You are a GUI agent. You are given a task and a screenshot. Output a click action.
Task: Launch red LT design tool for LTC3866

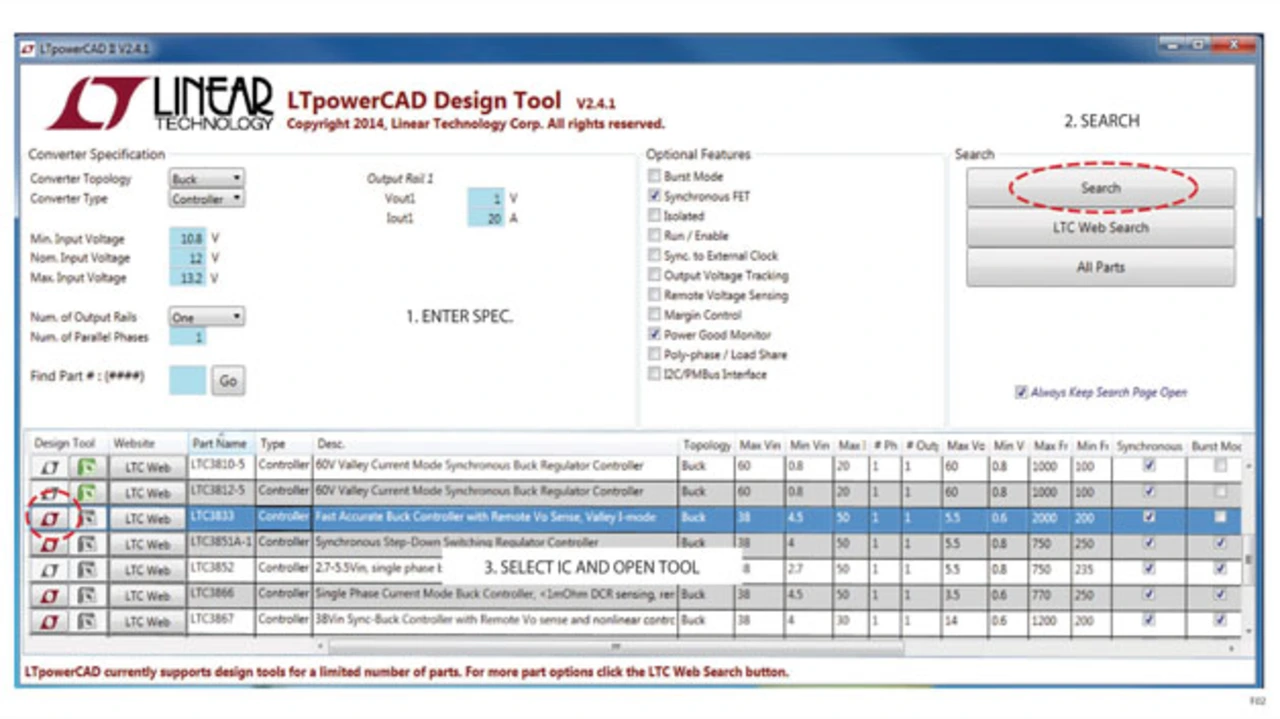[x=49, y=596]
